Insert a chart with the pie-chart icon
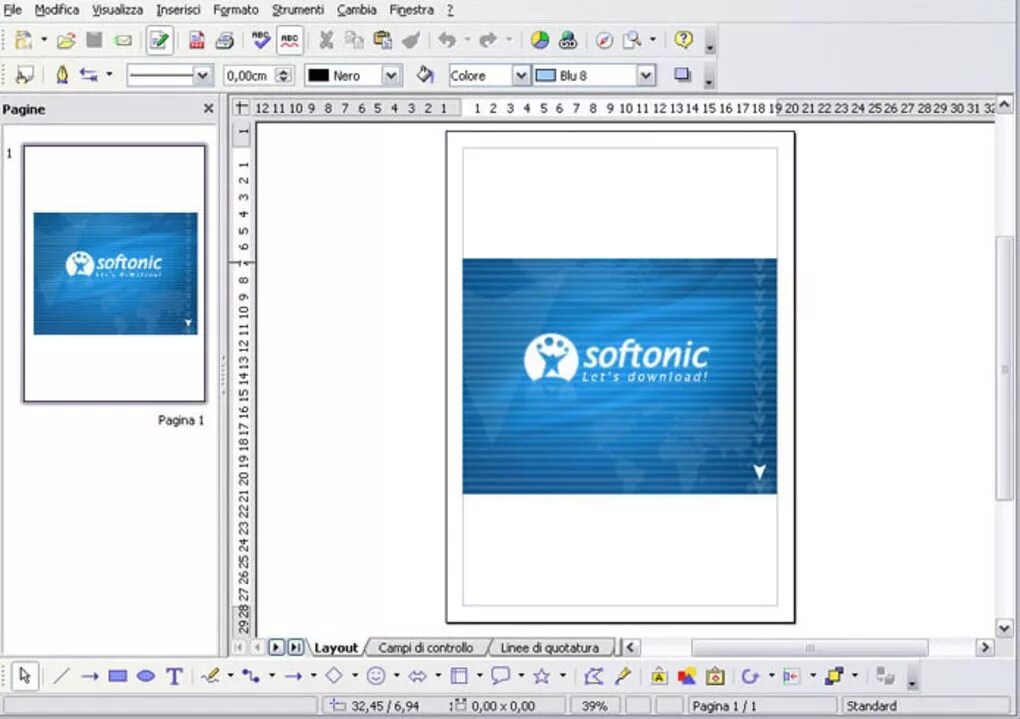Screen dimensions: 1020x719 (x=539, y=40)
